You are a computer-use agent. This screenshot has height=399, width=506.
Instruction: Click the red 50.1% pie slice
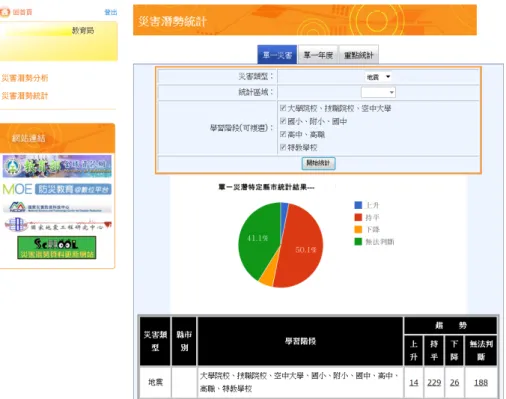click(x=303, y=248)
